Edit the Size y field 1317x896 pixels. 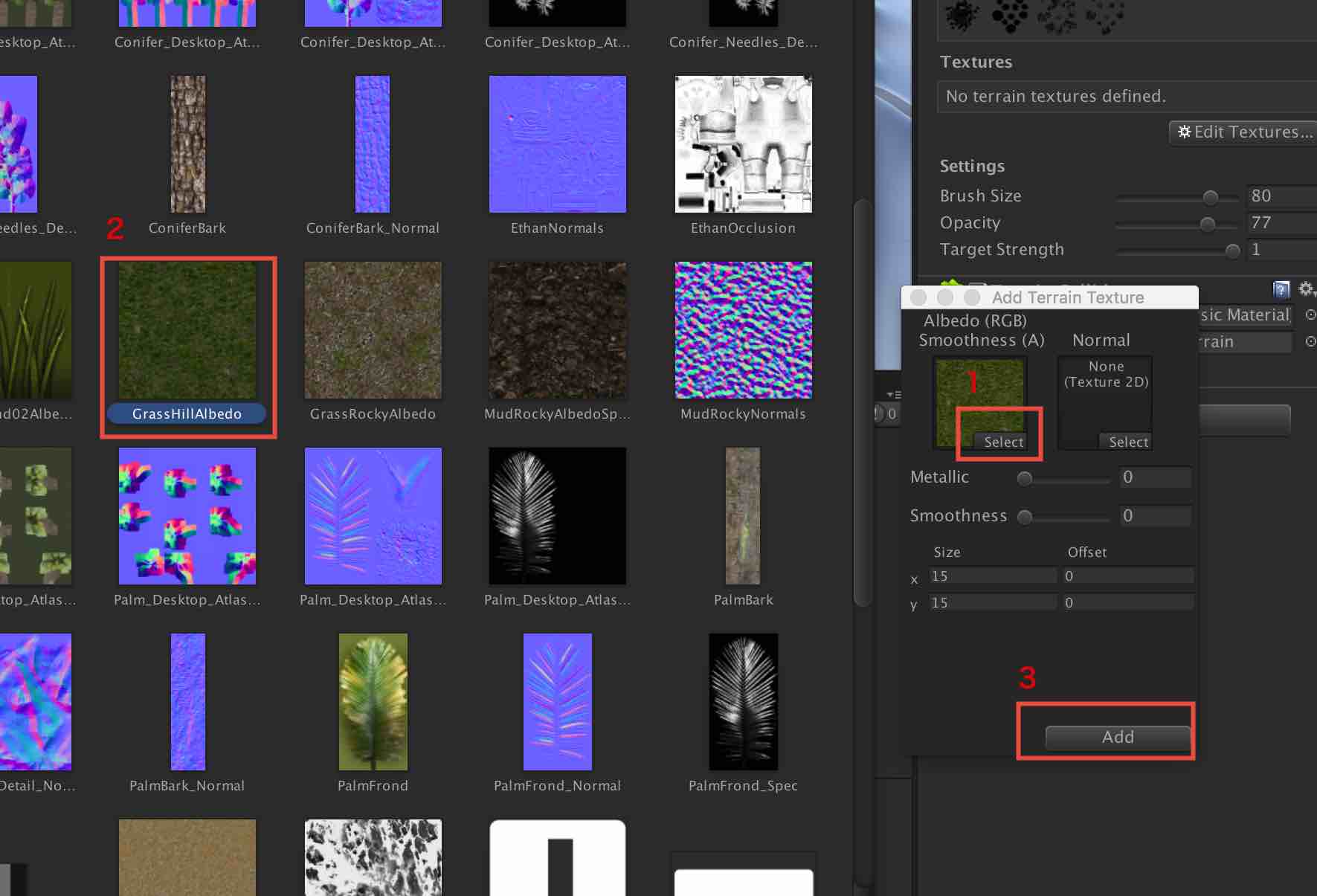click(x=993, y=602)
